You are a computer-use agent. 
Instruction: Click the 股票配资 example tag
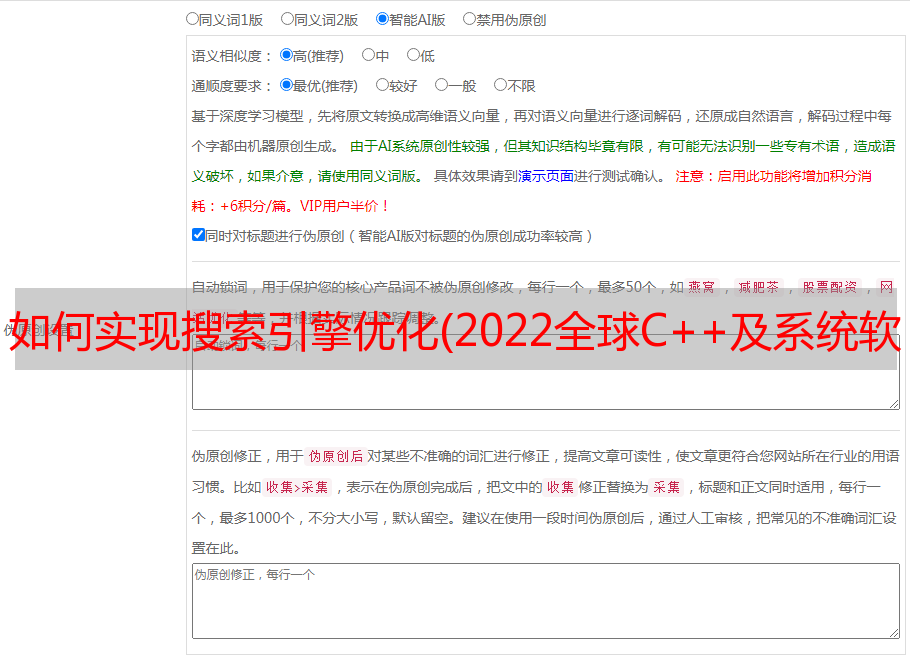coord(829,287)
